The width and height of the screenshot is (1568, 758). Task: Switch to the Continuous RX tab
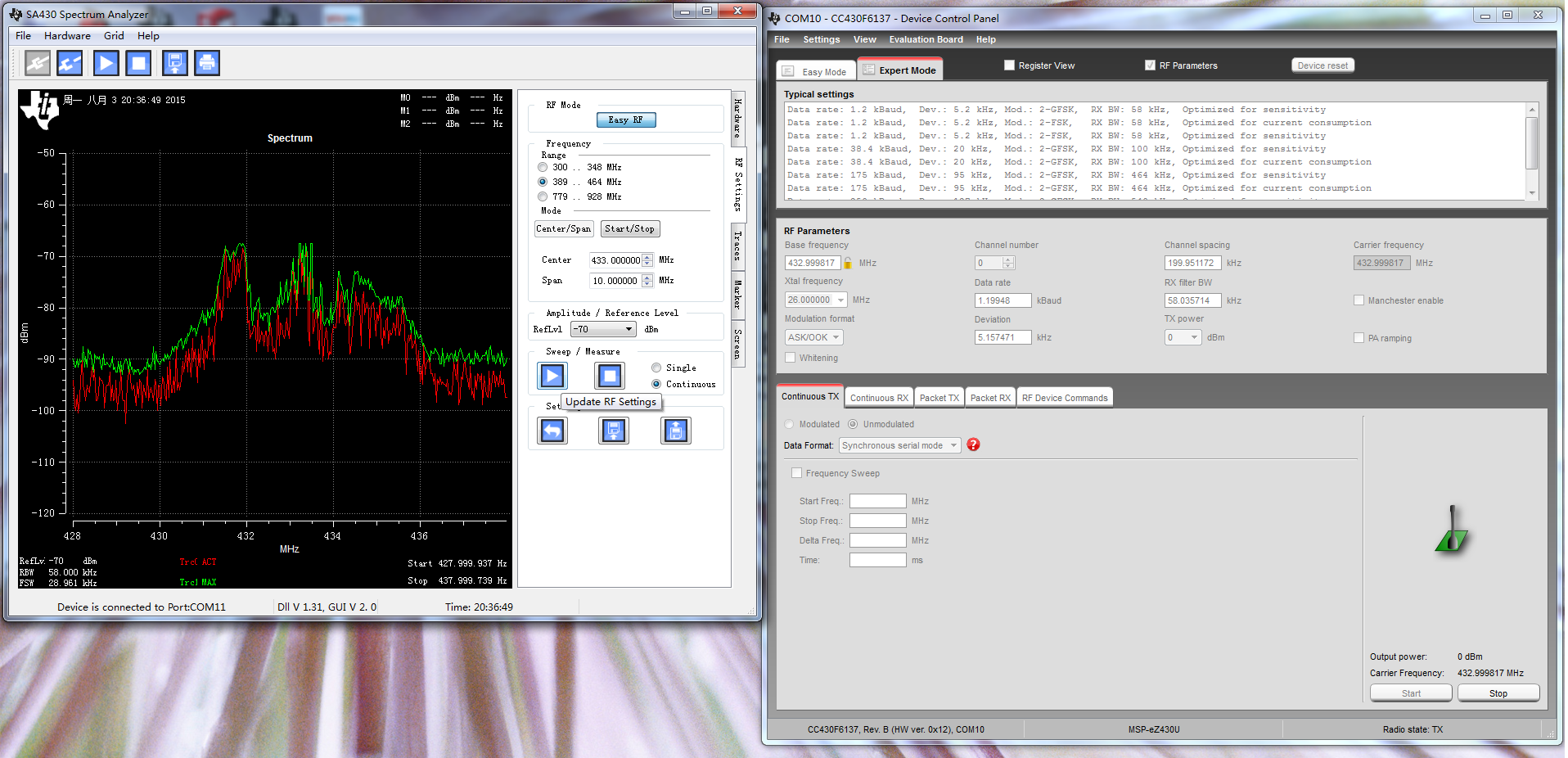click(879, 398)
